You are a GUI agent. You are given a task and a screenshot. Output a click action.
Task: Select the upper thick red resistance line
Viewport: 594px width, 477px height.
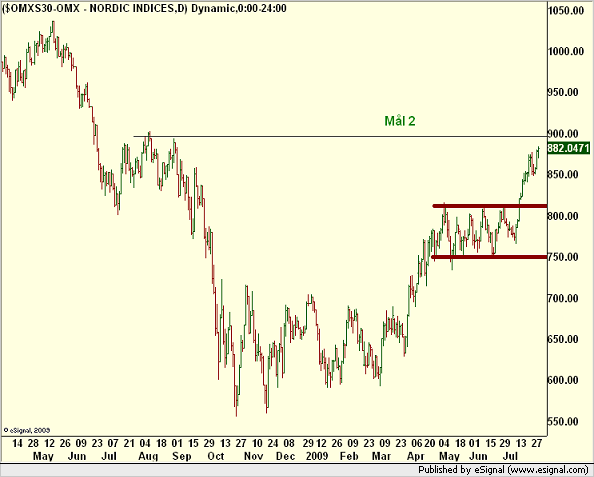(x=490, y=206)
